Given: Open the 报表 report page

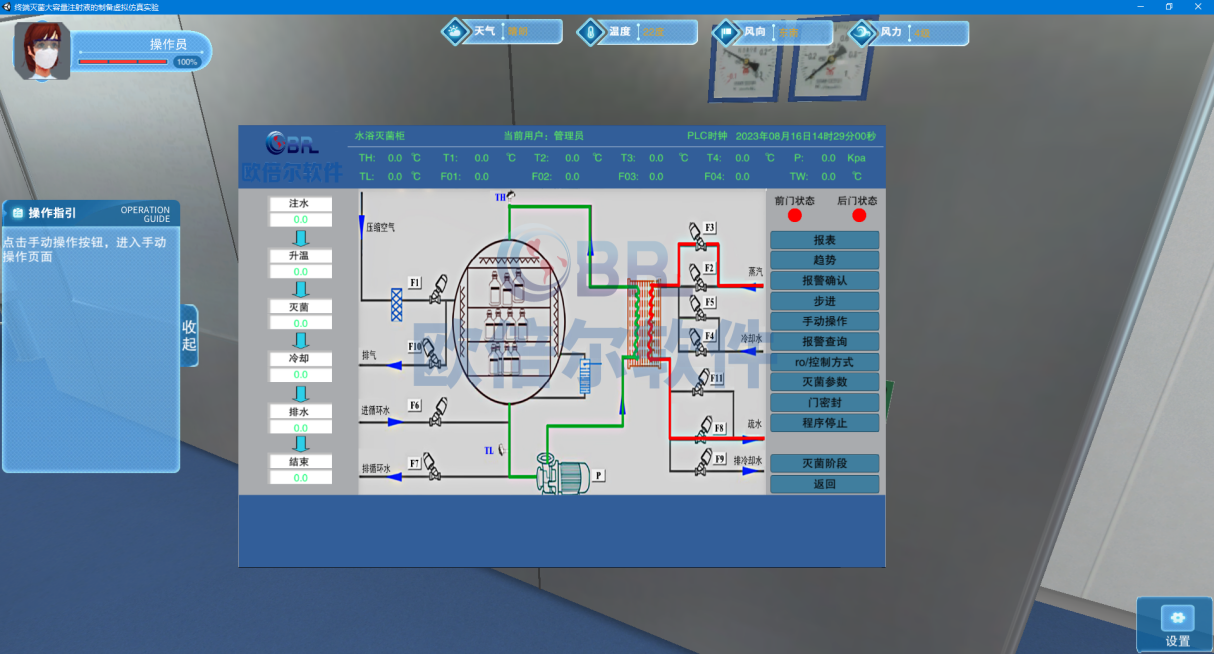Looking at the screenshot, I should click(x=825, y=240).
